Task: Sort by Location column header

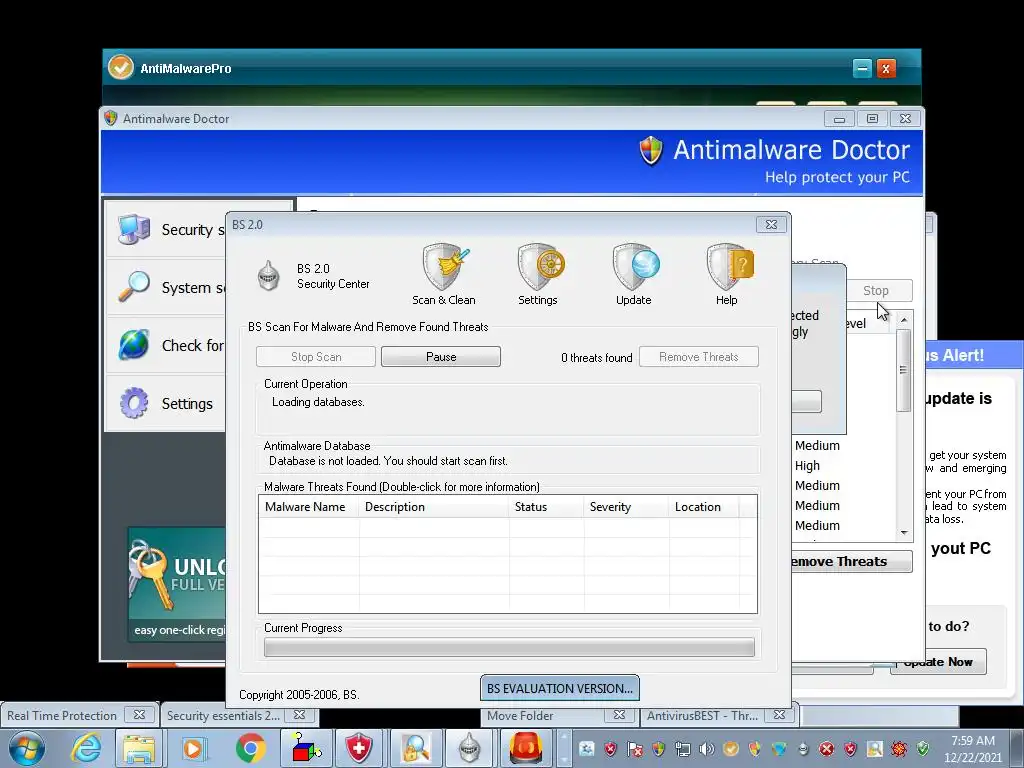Action: [x=704, y=507]
